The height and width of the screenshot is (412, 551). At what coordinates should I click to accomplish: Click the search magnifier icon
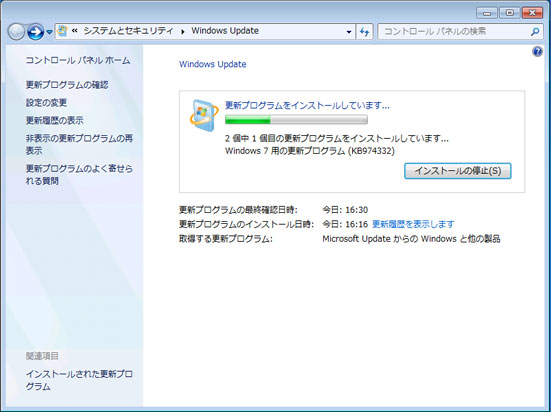pyautogui.click(x=535, y=32)
